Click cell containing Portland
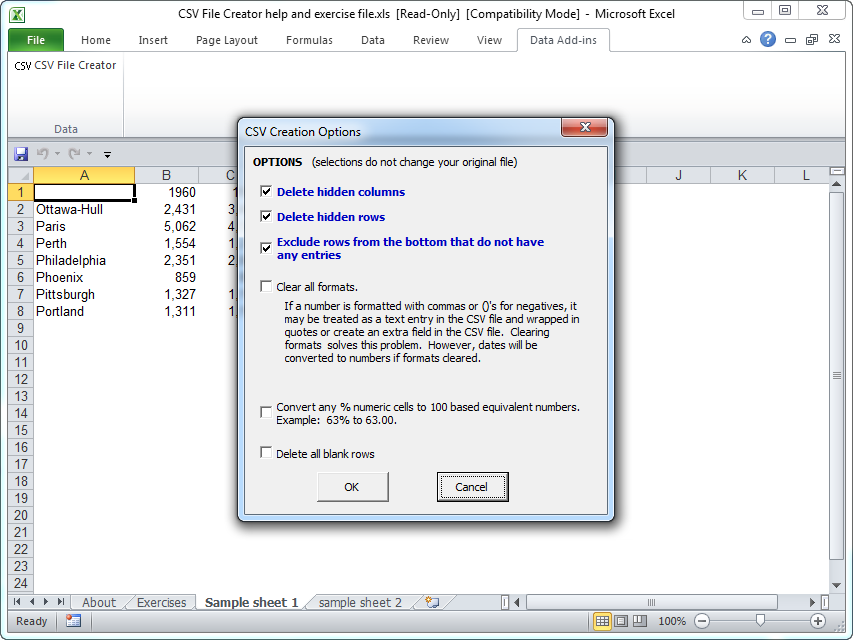This screenshot has width=853, height=640. (84, 312)
